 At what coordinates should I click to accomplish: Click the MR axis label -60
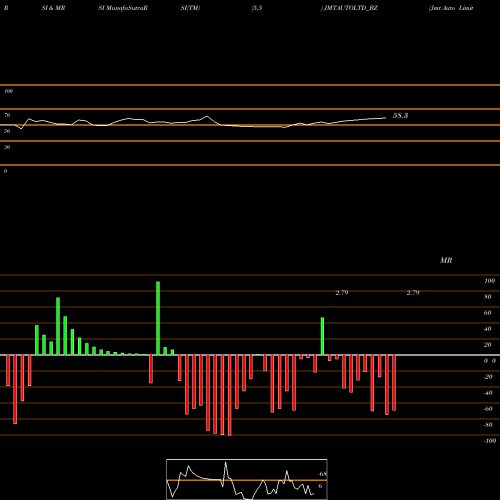488,409
